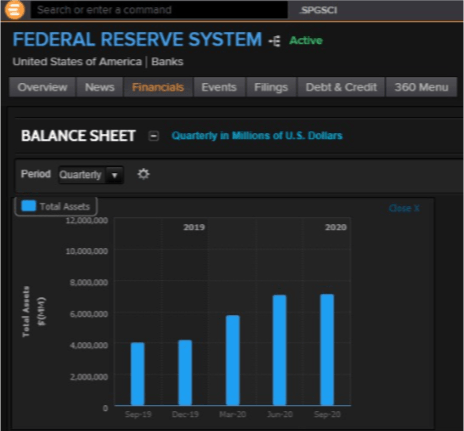Select the .SPGSCI tab in top bar
The image size is (464, 431).
click(x=319, y=10)
